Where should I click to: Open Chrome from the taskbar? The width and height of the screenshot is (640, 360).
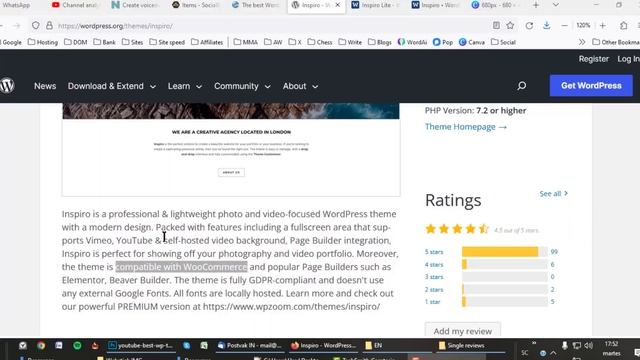[x=41, y=346]
